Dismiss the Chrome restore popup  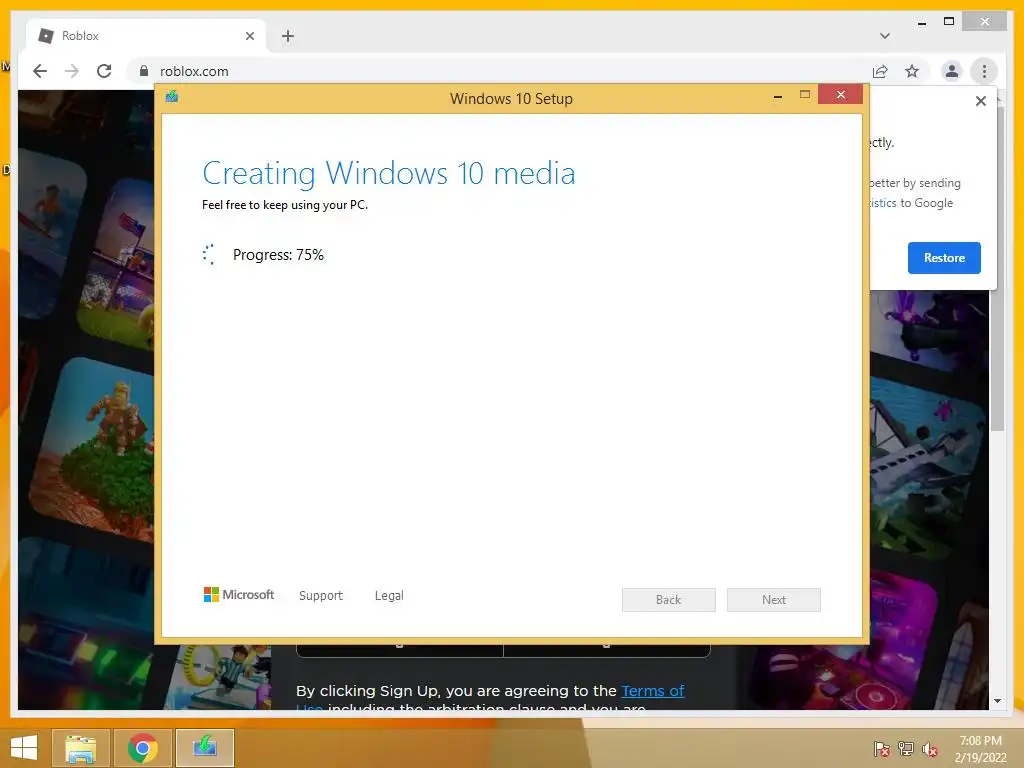click(x=980, y=101)
